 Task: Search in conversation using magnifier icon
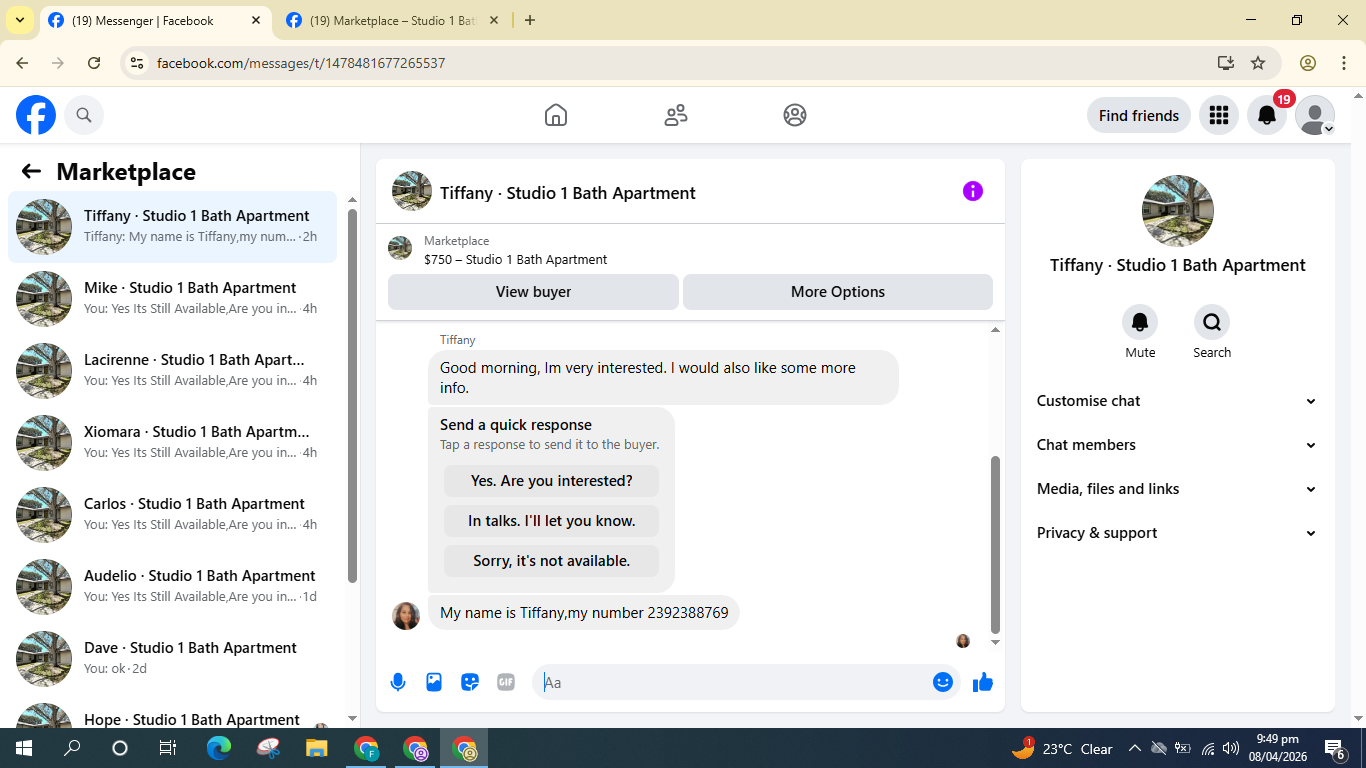(x=1212, y=322)
